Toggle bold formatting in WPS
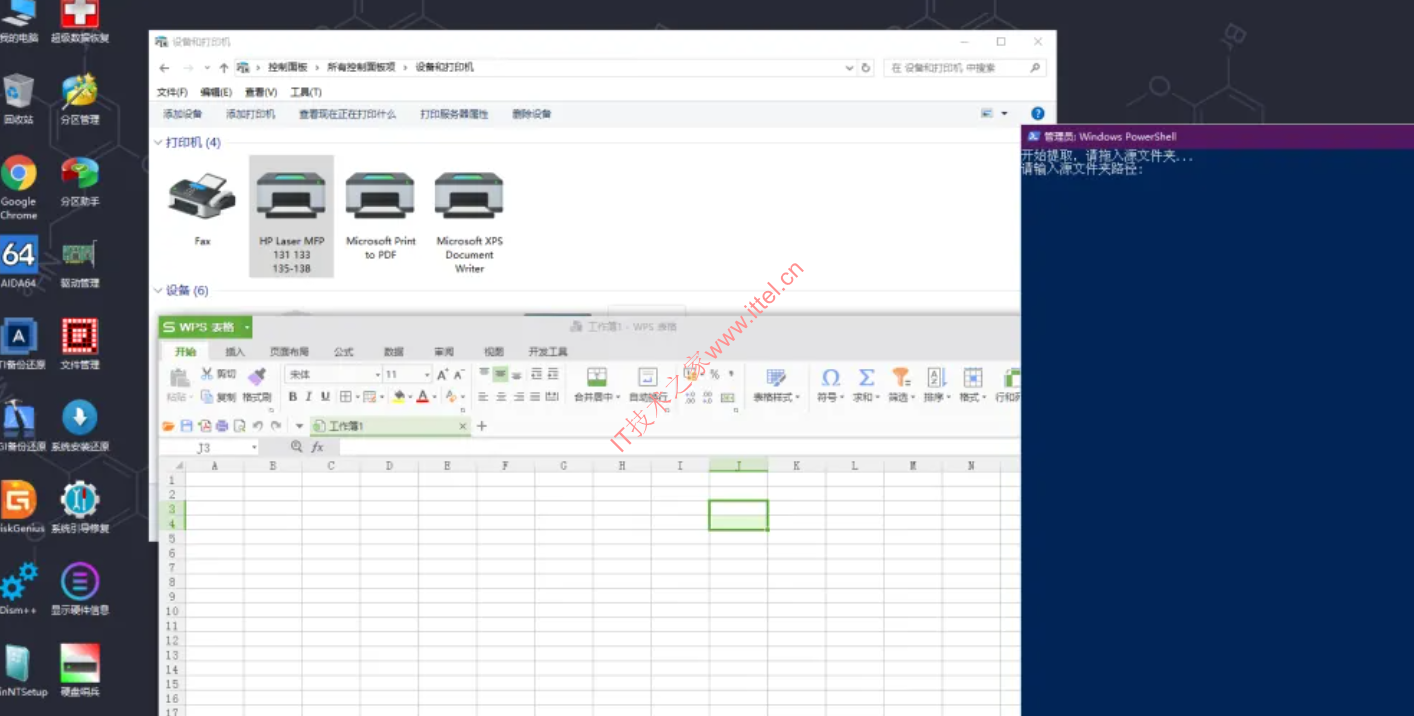The width and height of the screenshot is (1414, 716). 293,397
